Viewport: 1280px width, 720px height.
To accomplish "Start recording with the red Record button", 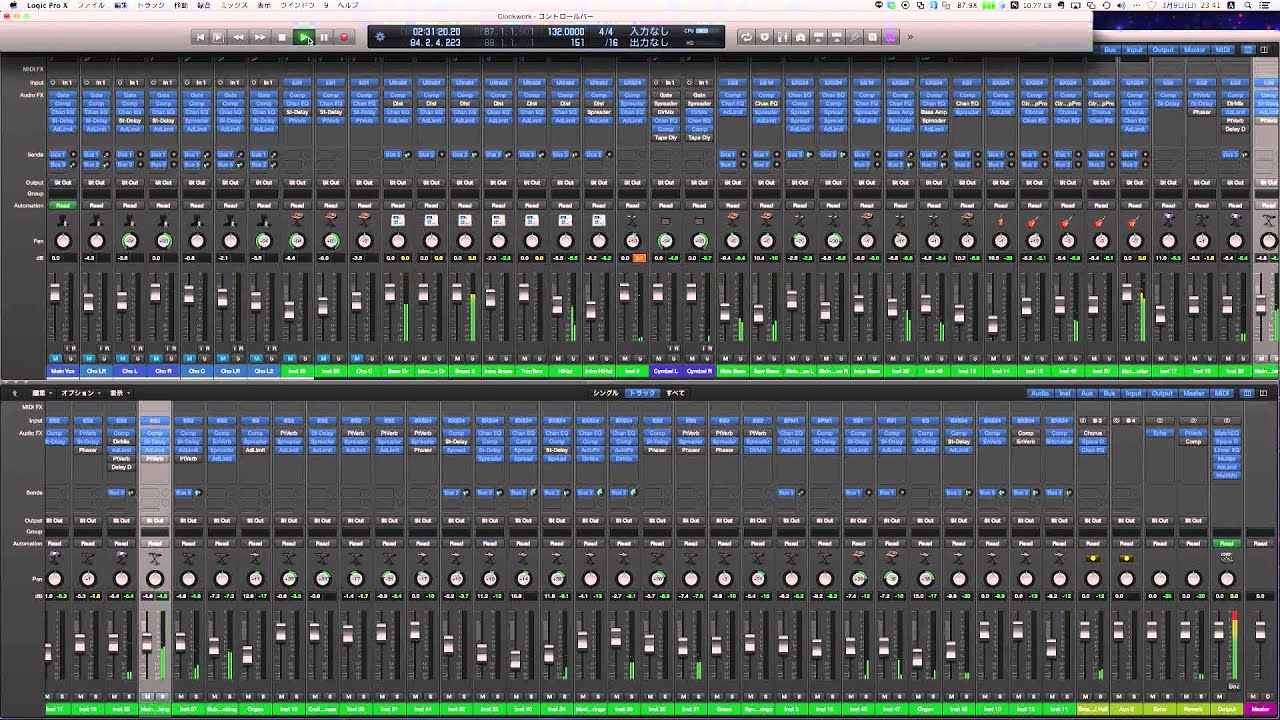I will (344, 37).
